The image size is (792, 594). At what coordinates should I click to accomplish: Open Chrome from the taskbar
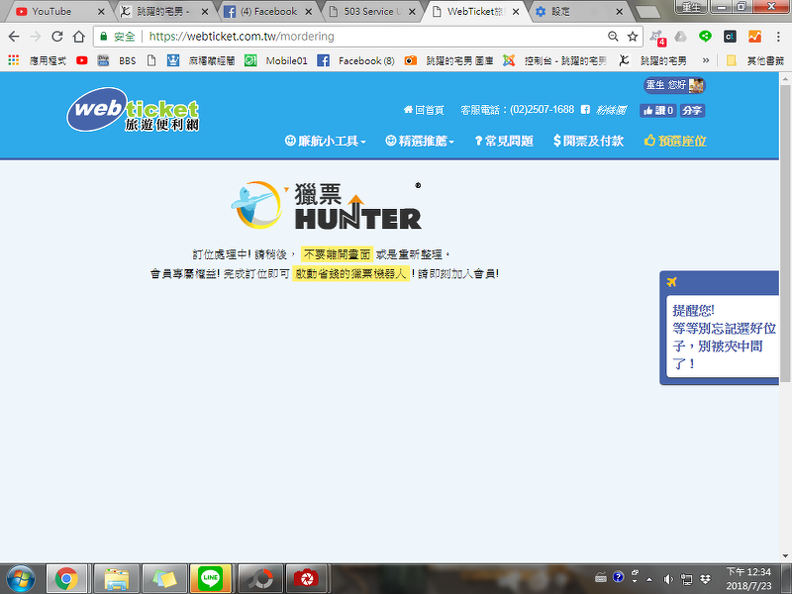67,578
